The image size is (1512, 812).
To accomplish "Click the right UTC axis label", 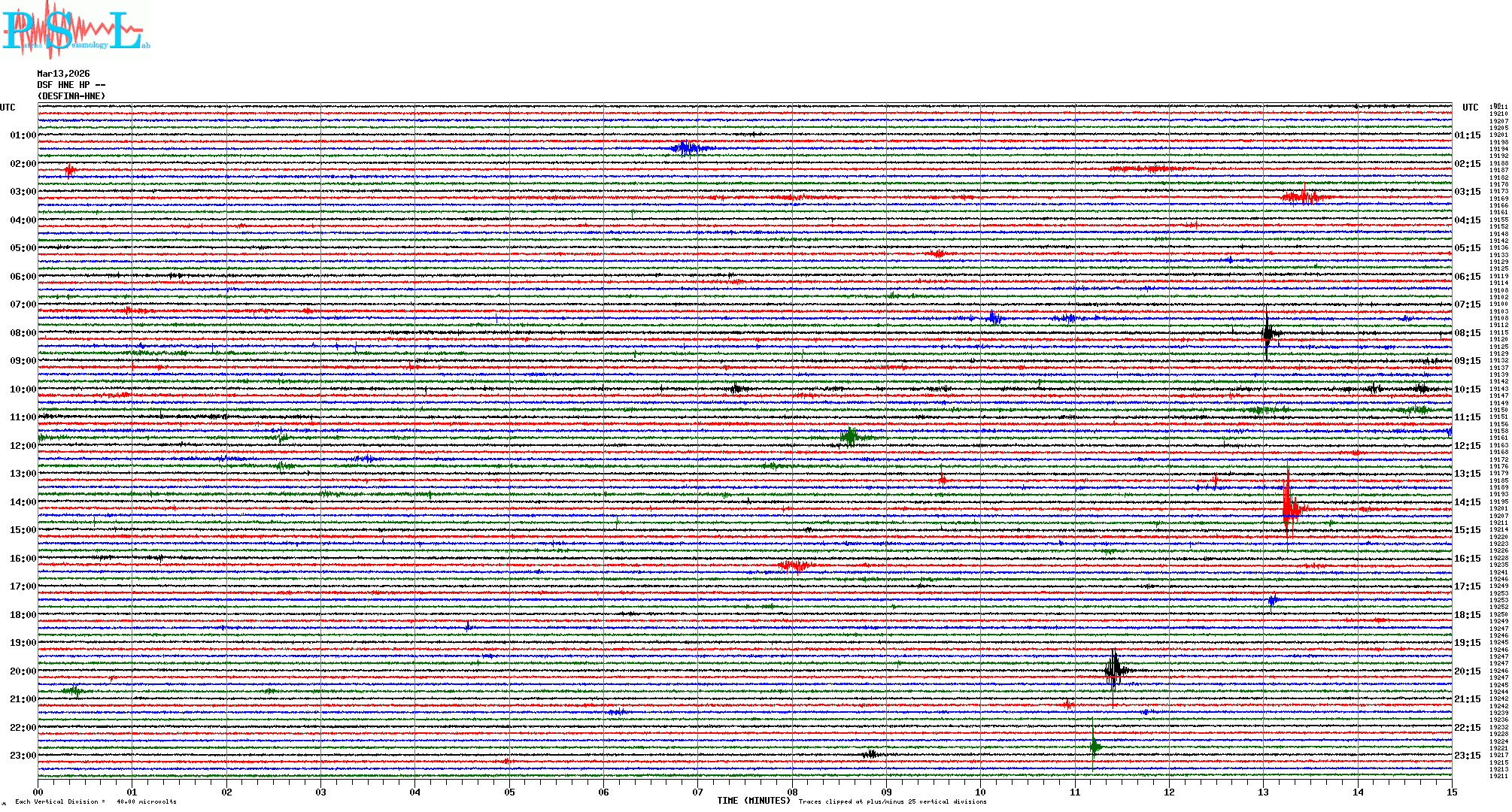I will [x=1470, y=108].
